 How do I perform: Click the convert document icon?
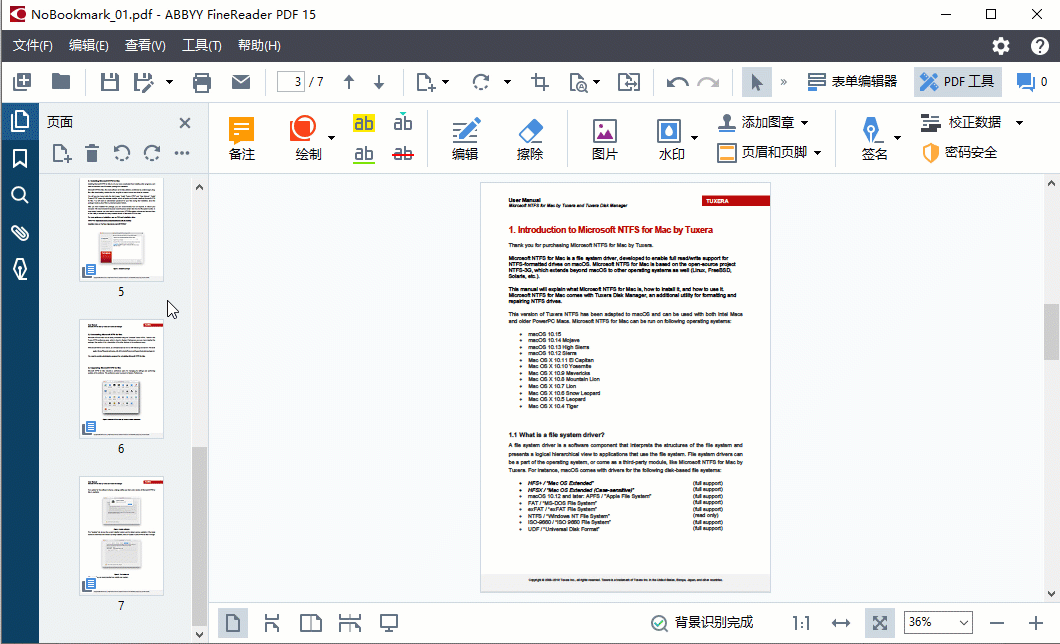click(x=629, y=82)
